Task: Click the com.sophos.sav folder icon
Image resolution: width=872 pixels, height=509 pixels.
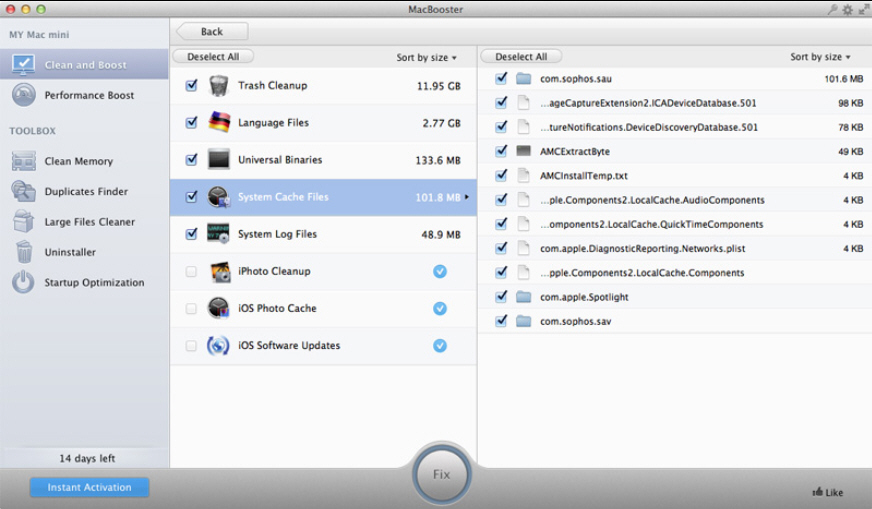Action: tap(523, 321)
